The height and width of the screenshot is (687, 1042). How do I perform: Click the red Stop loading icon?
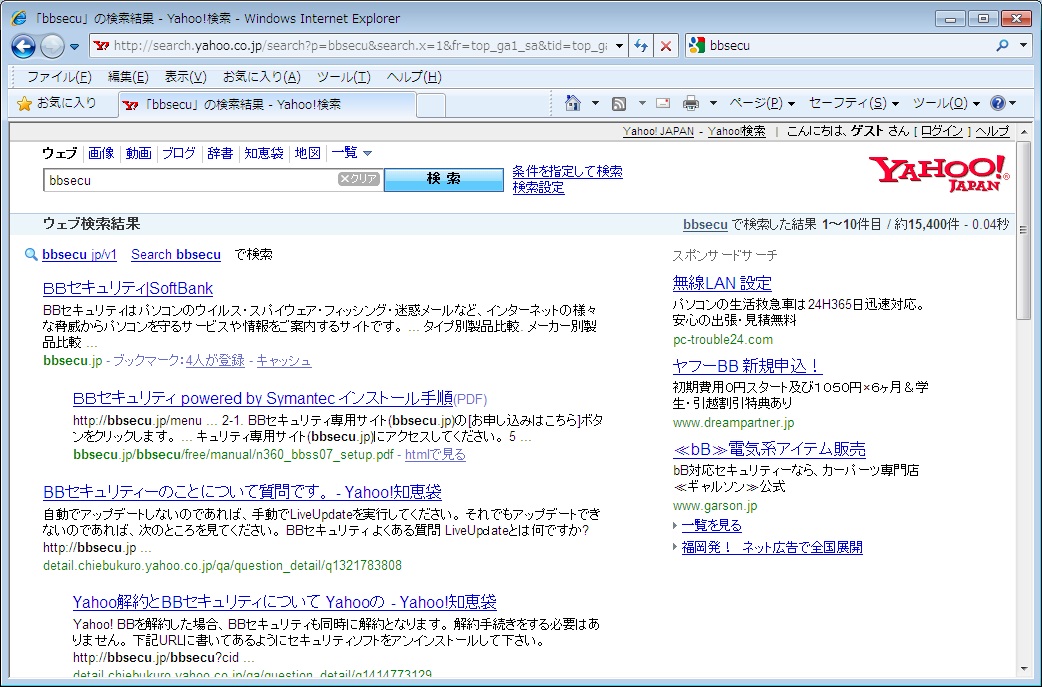(x=665, y=46)
